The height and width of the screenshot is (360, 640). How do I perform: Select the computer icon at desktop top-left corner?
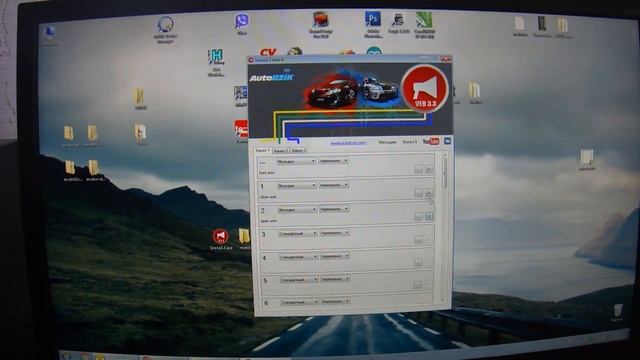(x=49, y=34)
